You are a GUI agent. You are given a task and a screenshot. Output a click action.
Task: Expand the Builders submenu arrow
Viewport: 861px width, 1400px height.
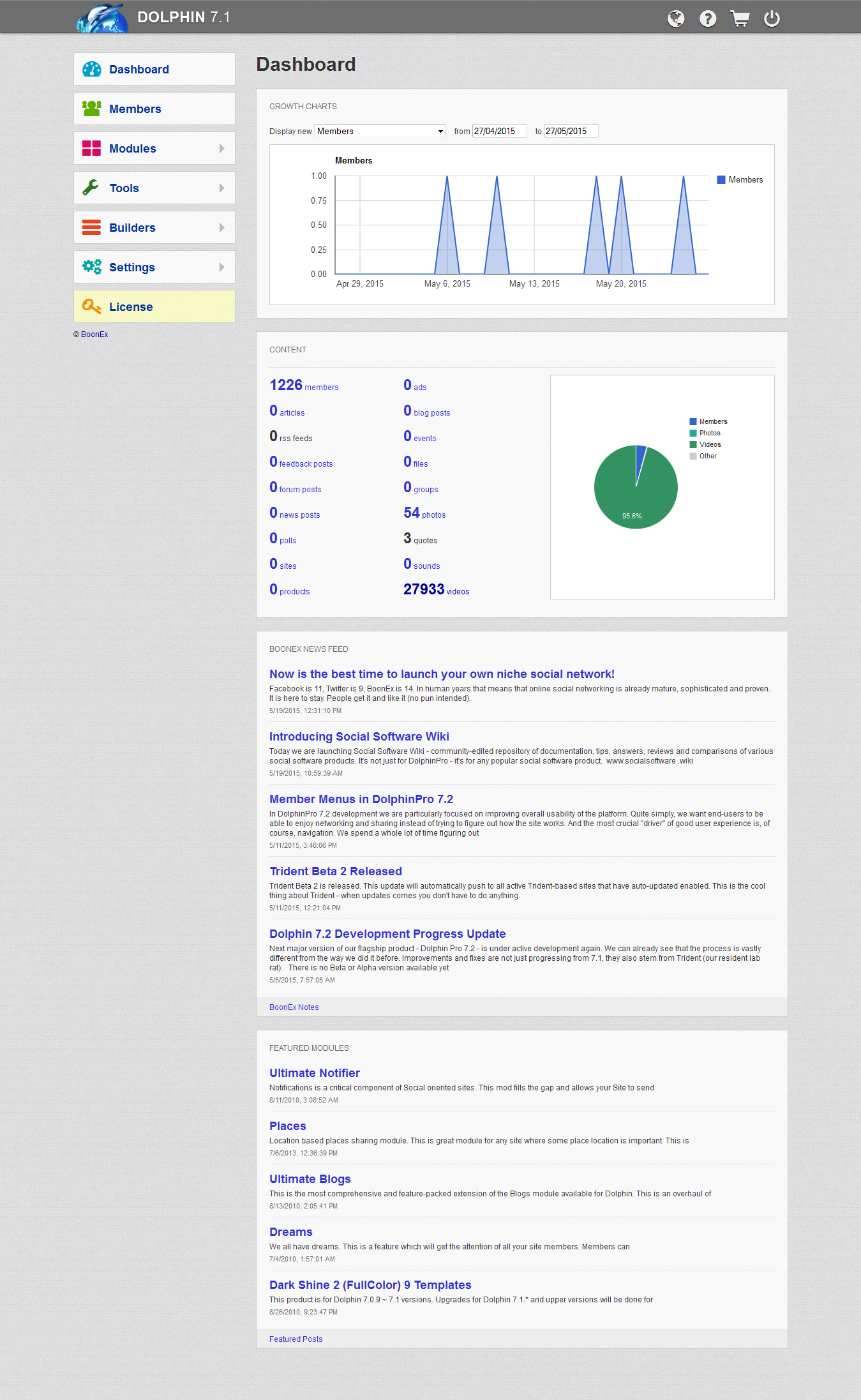pyautogui.click(x=221, y=227)
